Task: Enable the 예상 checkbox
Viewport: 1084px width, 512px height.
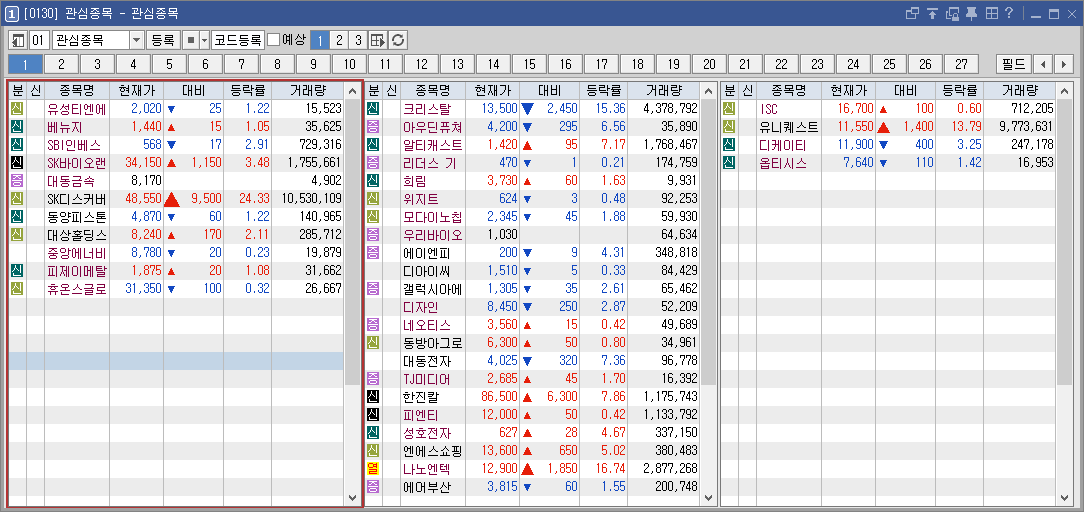Action: pos(274,39)
